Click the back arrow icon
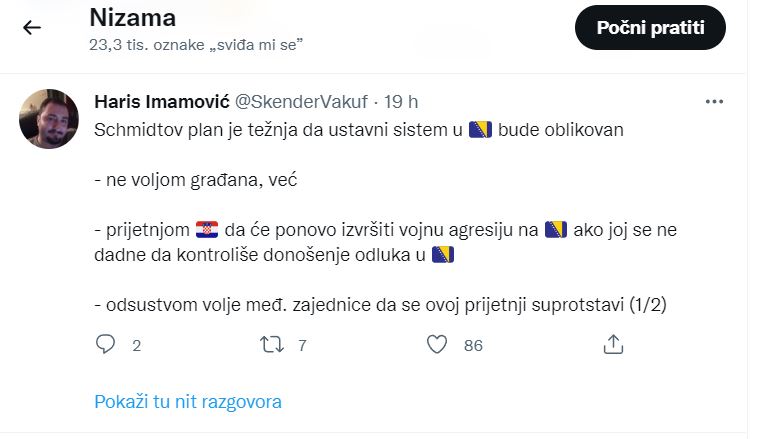This screenshot has height=439, width=772. tap(32, 28)
